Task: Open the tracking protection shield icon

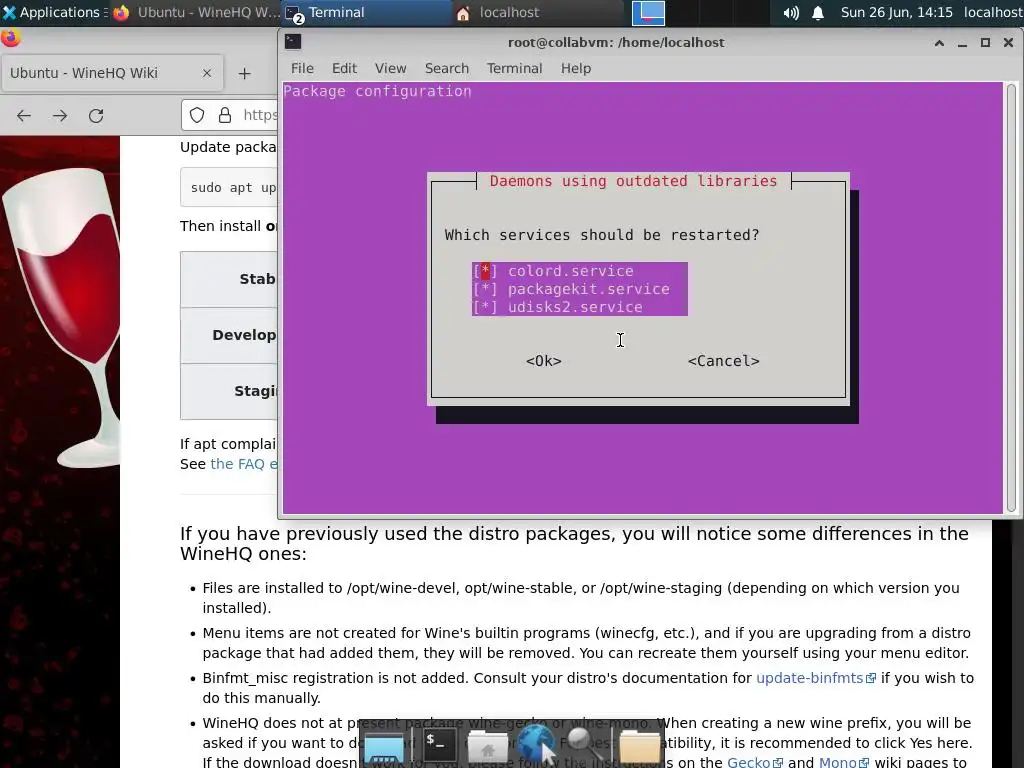Action: pyautogui.click(x=197, y=116)
